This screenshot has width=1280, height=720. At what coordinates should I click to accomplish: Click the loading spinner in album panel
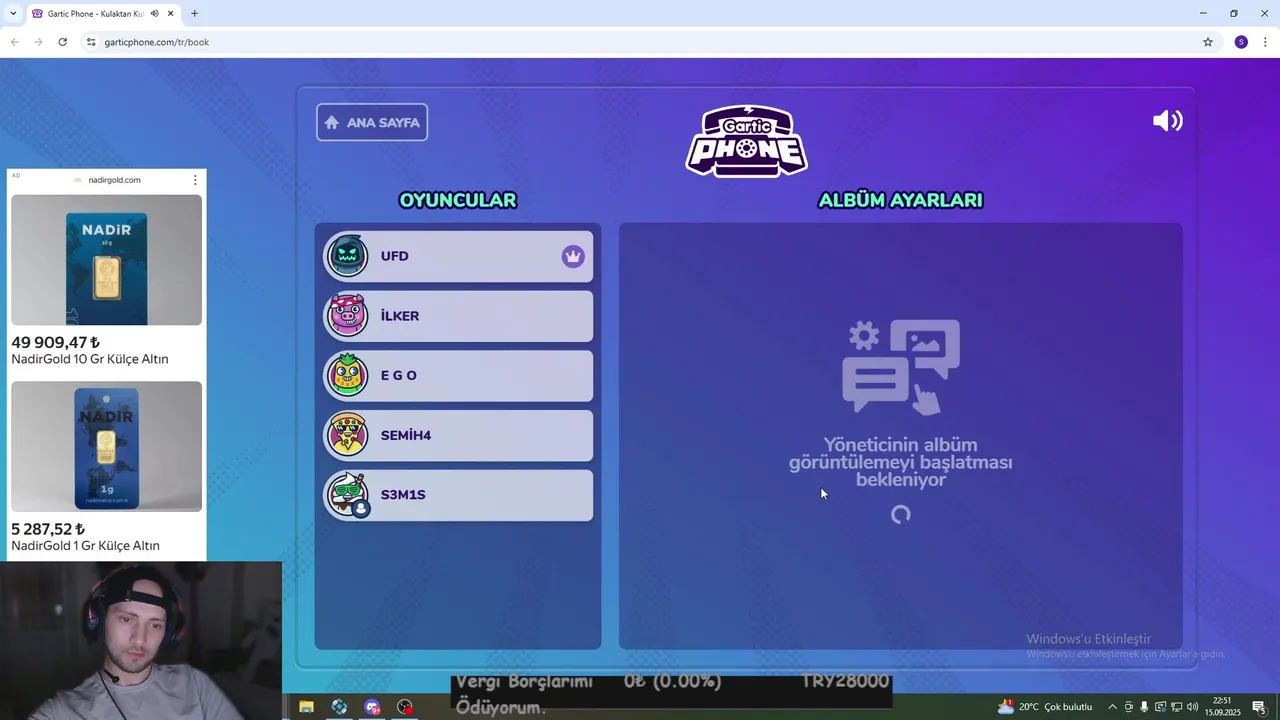coord(901,514)
